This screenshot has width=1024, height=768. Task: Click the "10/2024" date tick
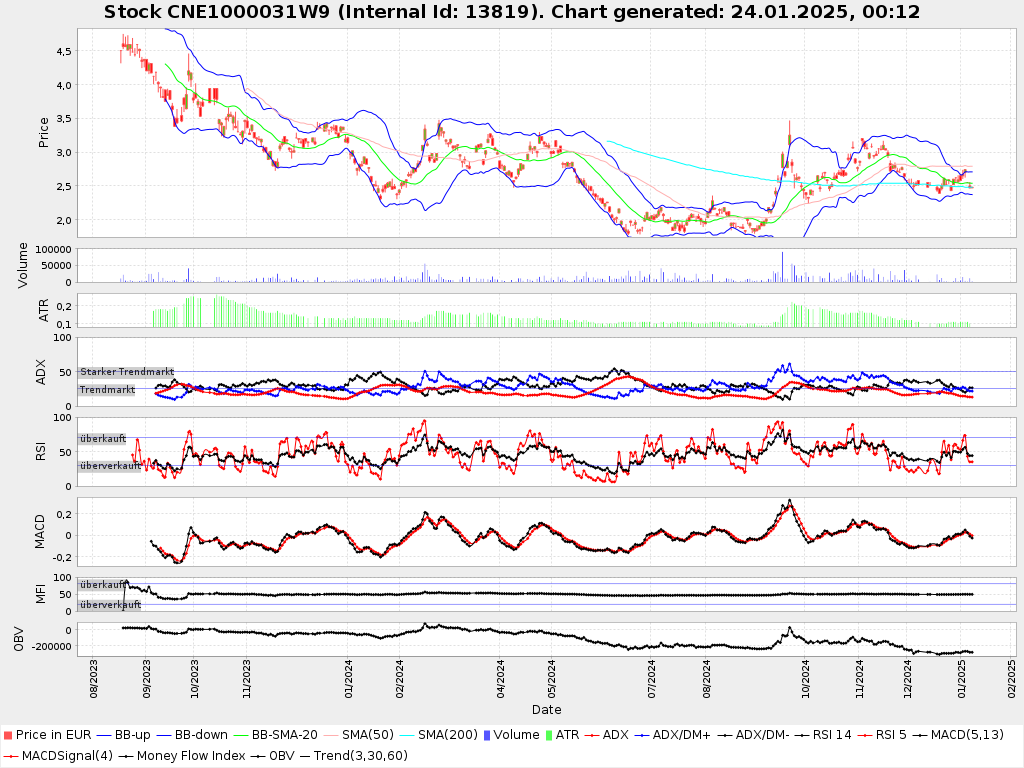pos(805,679)
